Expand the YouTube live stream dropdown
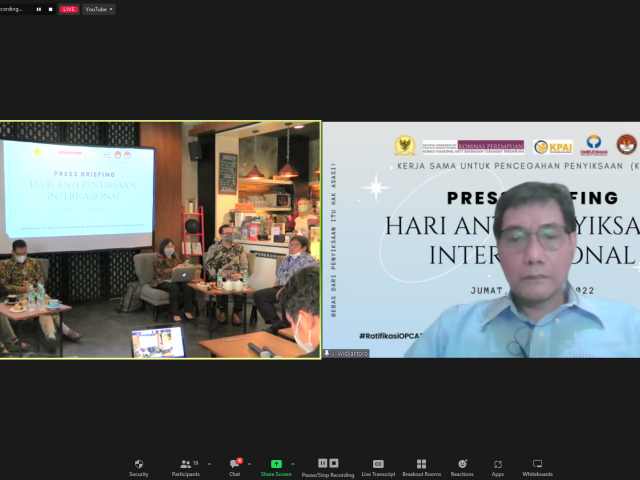The image size is (640, 480). coord(98,9)
